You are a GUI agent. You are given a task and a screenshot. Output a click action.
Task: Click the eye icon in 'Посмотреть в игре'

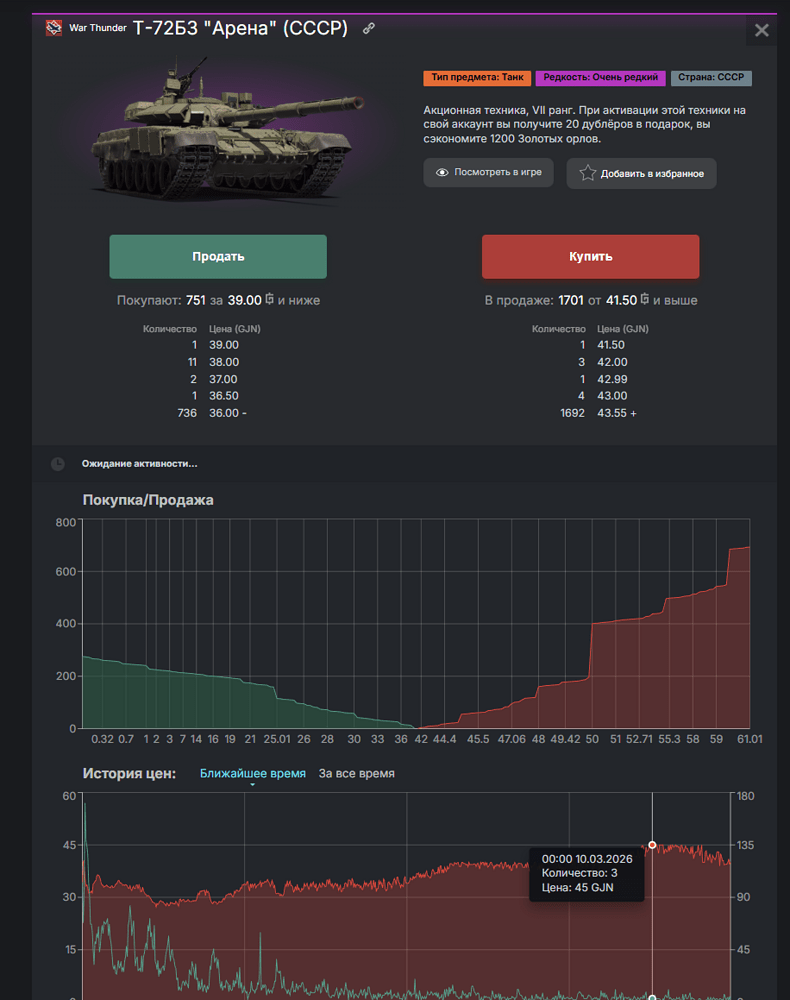(441, 173)
